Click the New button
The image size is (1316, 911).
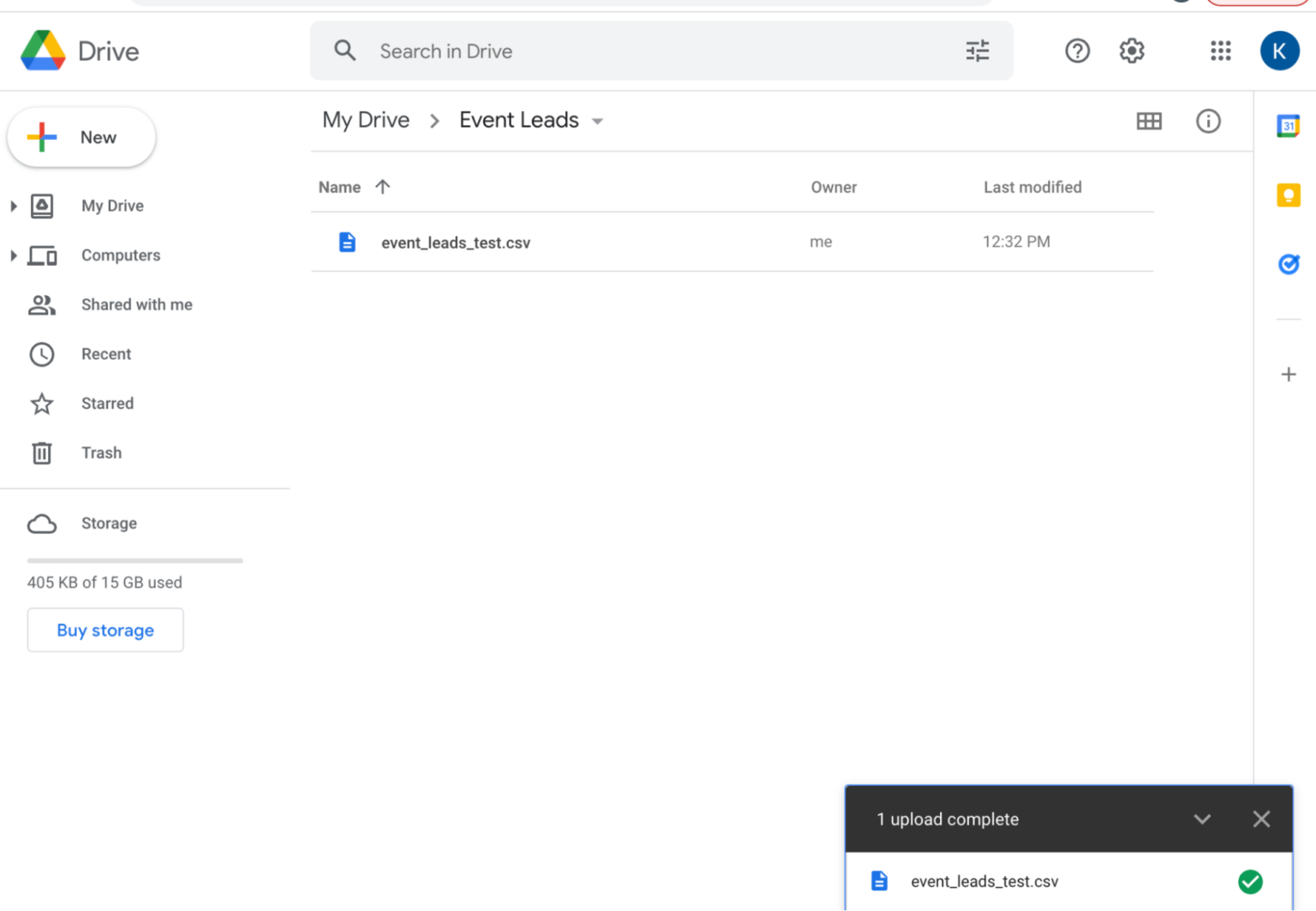coord(81,137)
